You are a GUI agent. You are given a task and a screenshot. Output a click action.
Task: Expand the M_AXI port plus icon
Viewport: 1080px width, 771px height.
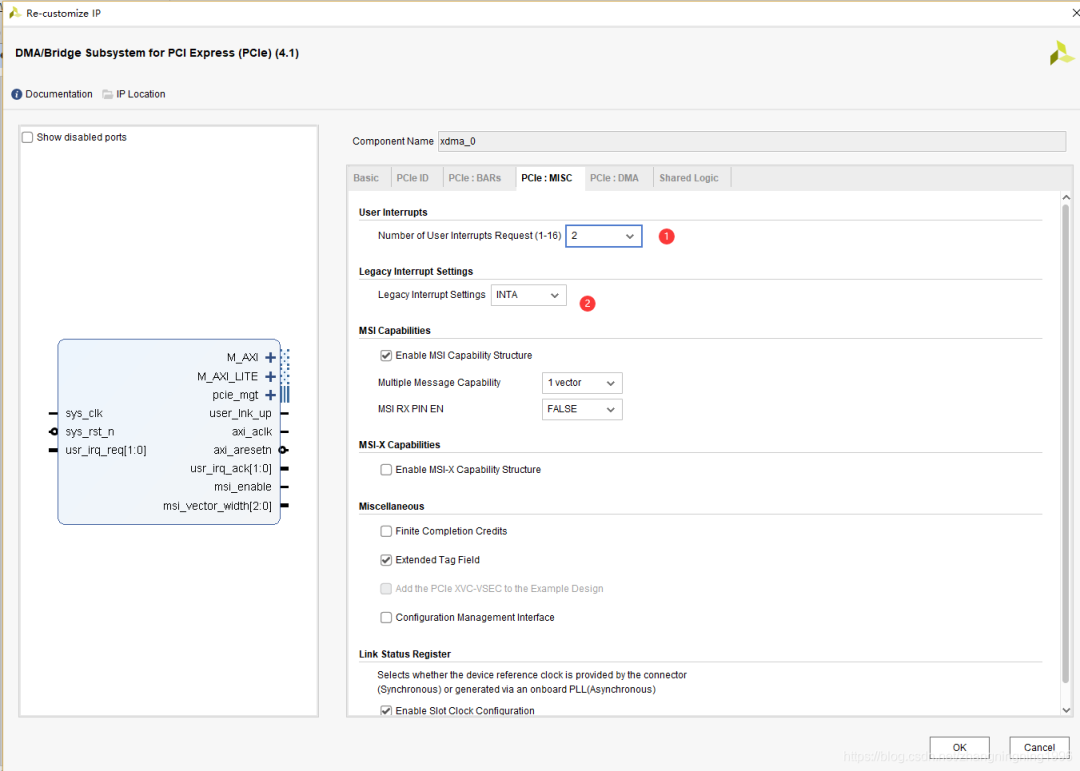coord(270,357)
